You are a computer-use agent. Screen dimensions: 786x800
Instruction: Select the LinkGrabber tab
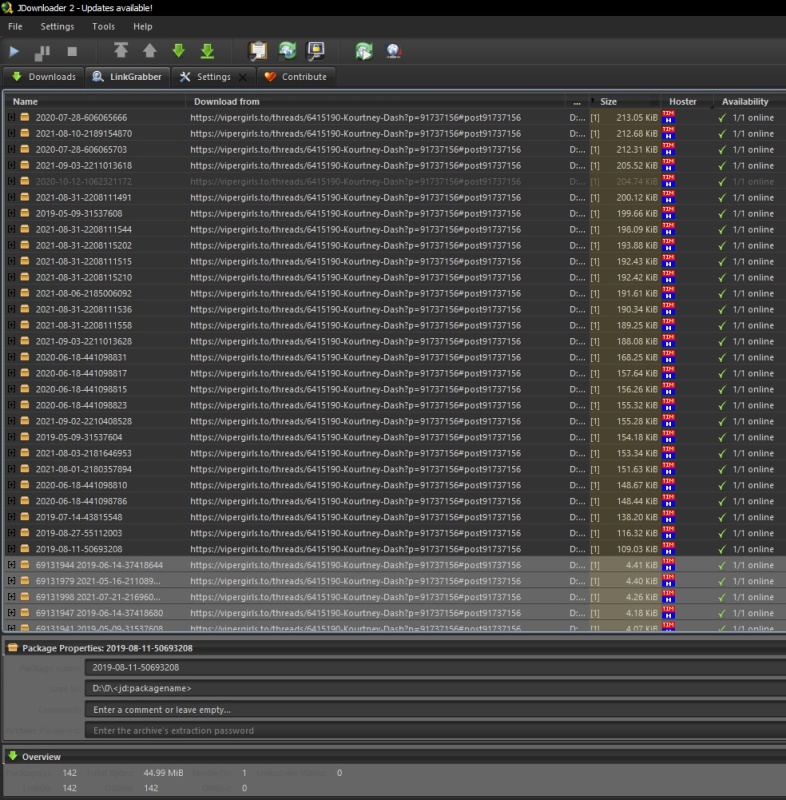128,77
